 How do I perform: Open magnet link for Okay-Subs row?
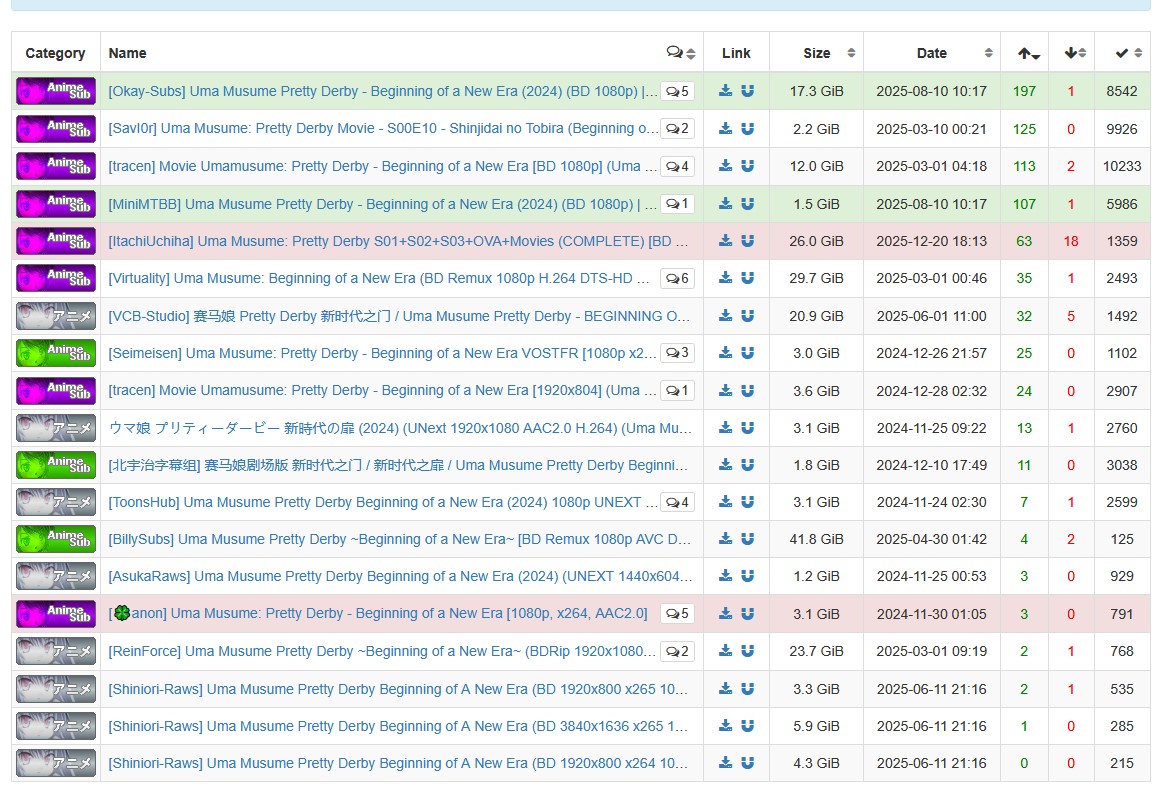748,91
